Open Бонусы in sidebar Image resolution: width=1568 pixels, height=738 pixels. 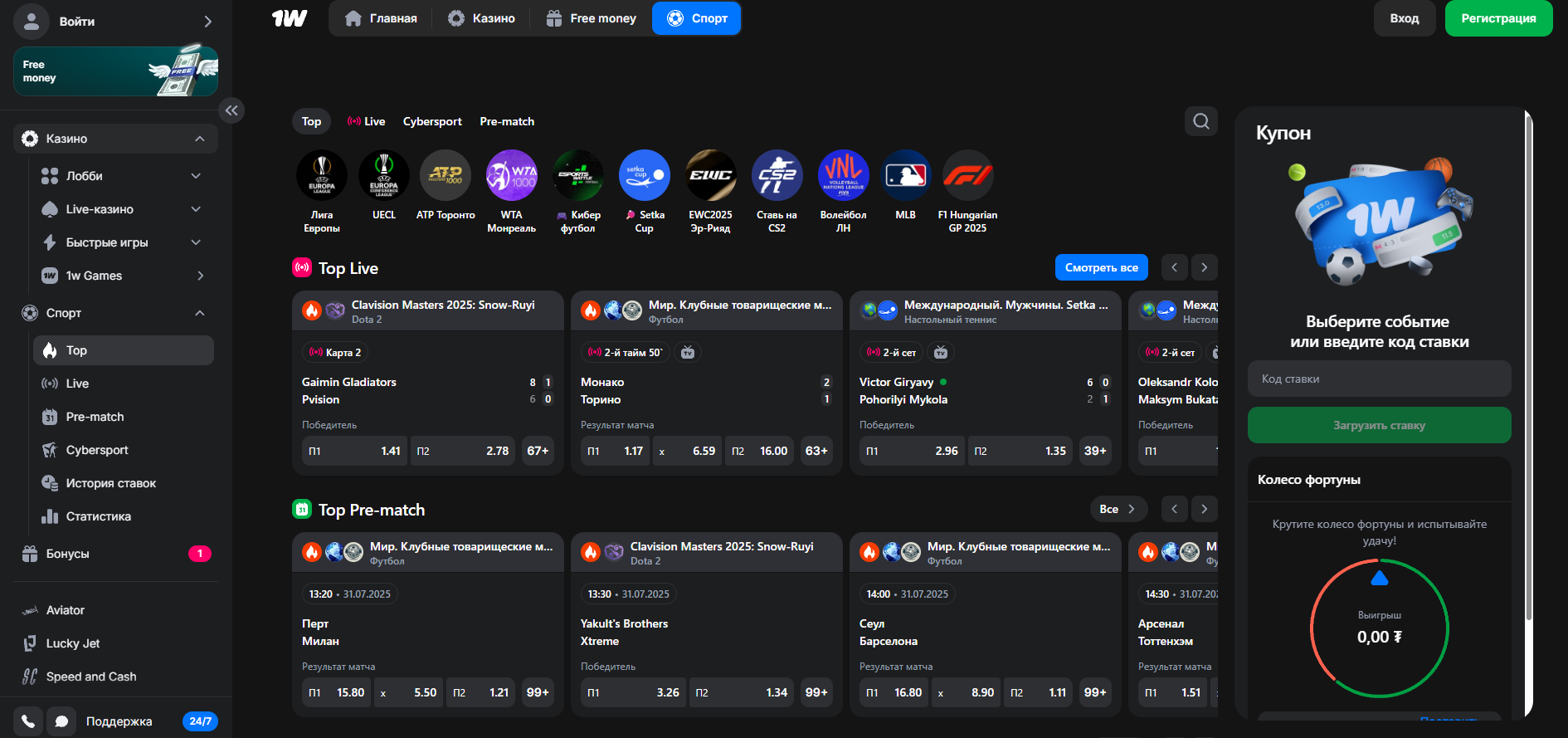tap(115, 554)
